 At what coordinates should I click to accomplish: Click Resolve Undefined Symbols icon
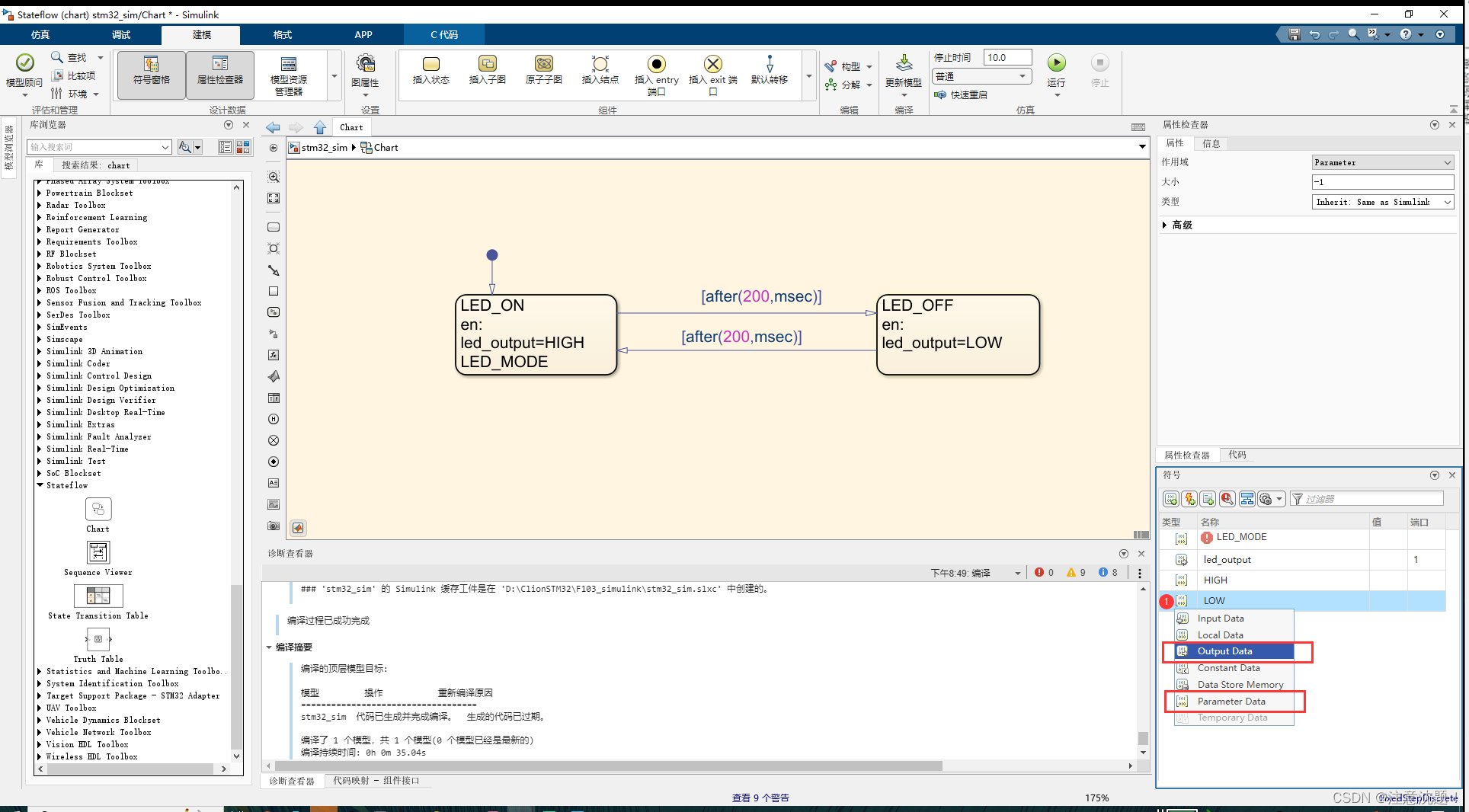tap(1227, 499)
